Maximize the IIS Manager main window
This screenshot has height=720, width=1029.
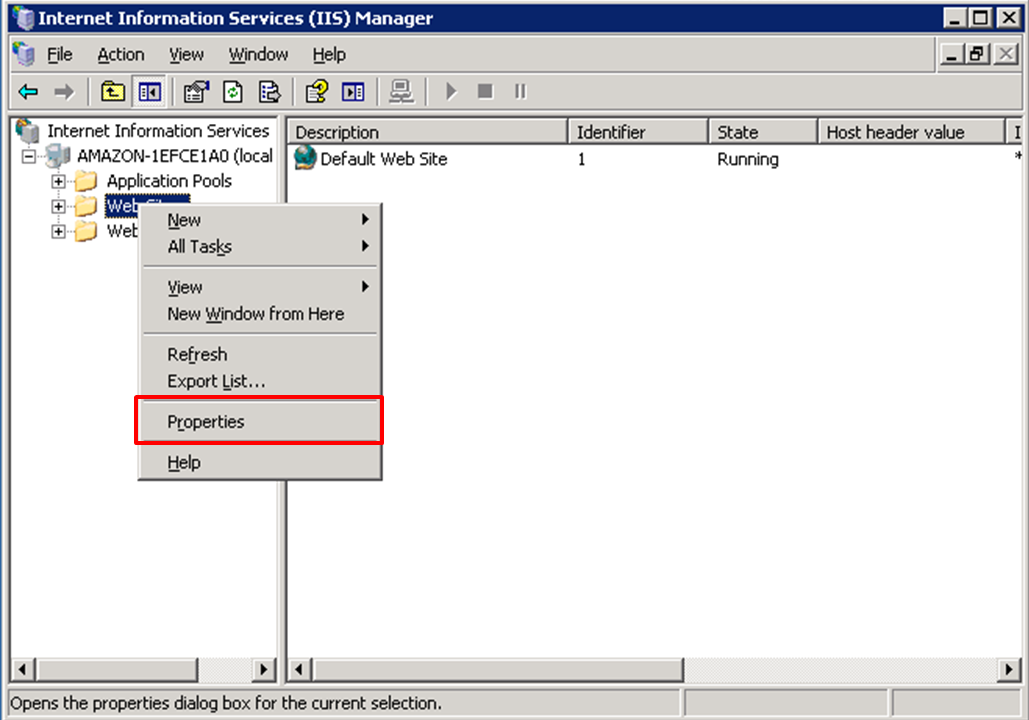[980, 18]
